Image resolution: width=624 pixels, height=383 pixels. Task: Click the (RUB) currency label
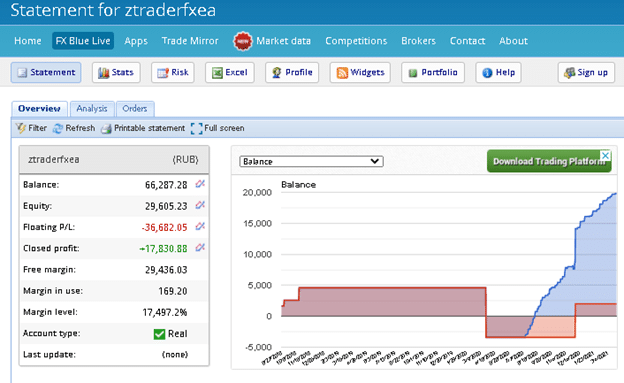(x=185, y=160)
